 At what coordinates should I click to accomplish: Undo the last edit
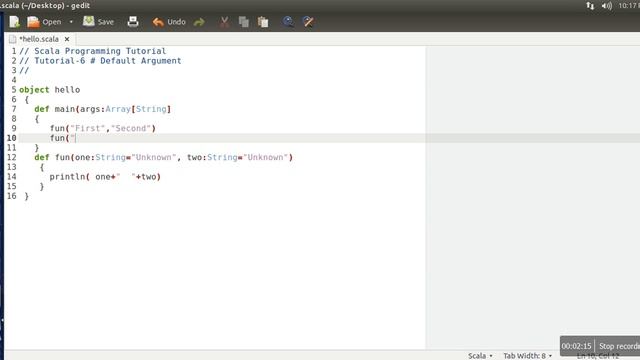coord(169,22)
